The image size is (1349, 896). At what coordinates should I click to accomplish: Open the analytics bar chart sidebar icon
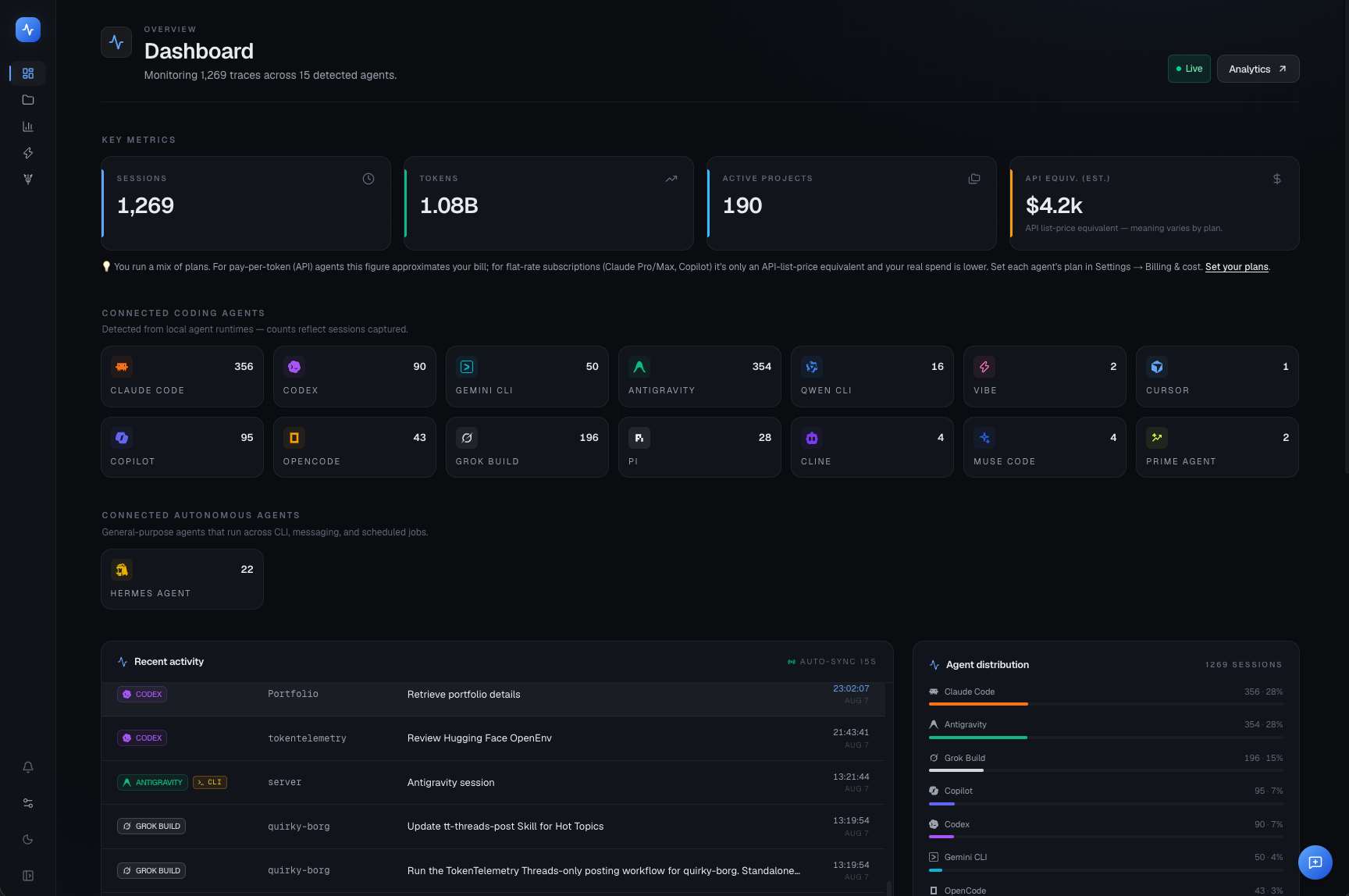[x=28, y=126]
